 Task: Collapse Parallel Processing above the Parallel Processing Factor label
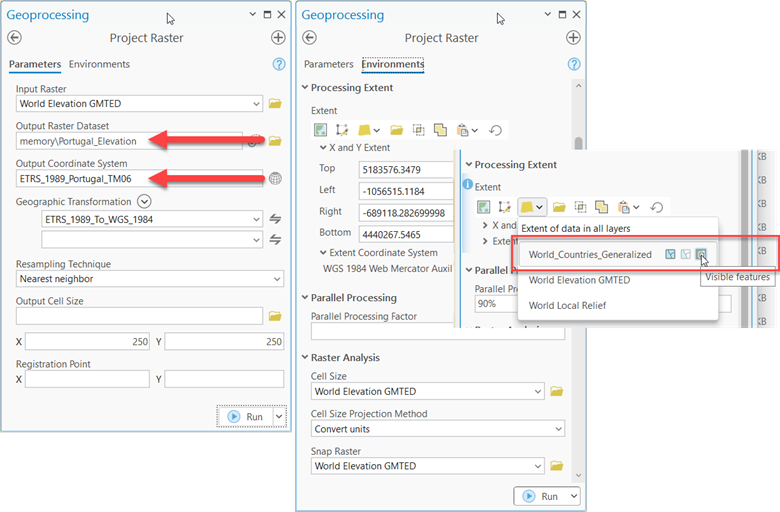pos(304,298)
